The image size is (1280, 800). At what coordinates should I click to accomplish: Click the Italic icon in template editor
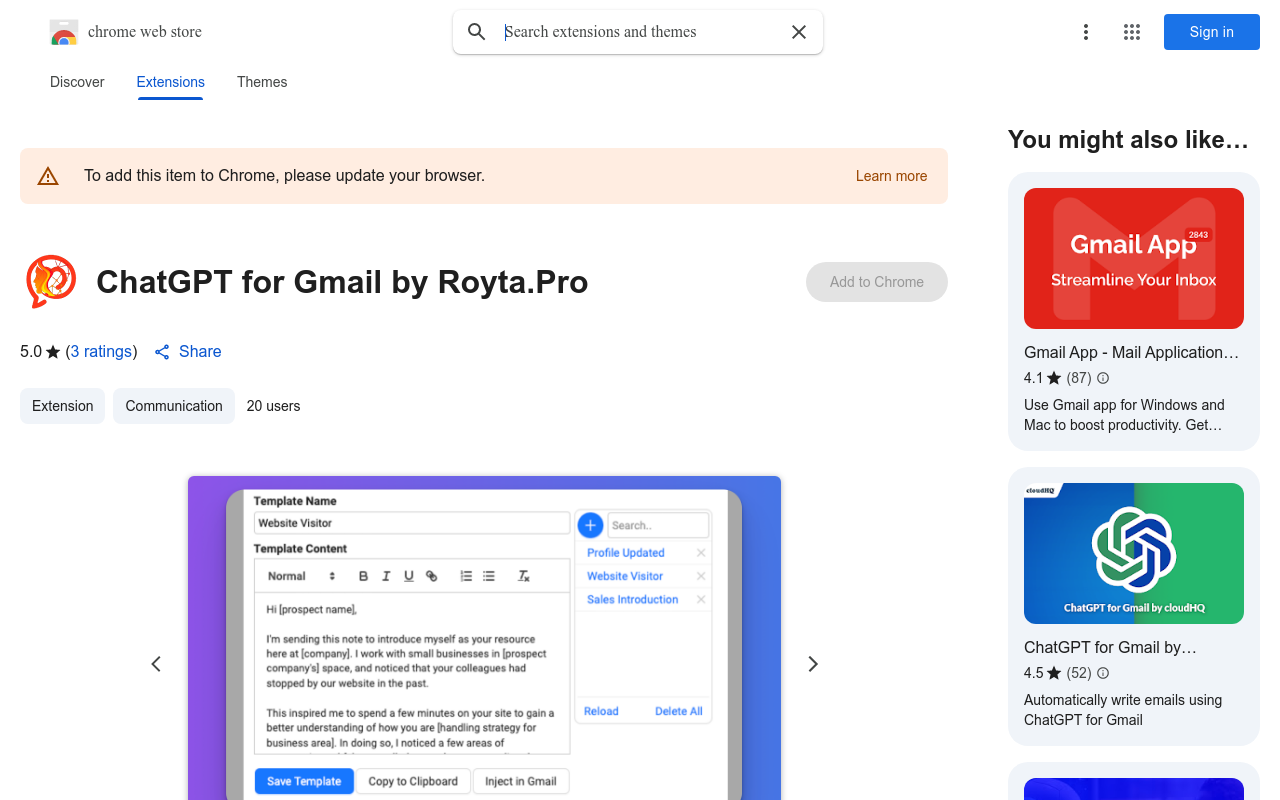point(386,576)
